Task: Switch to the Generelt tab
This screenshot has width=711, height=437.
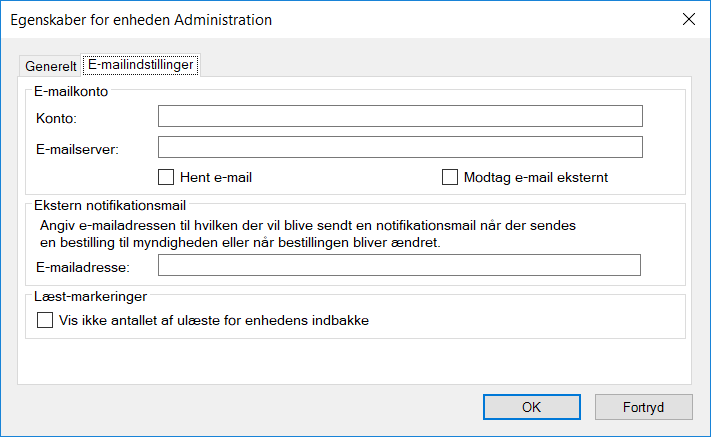Action: click(x=50, y=67)
